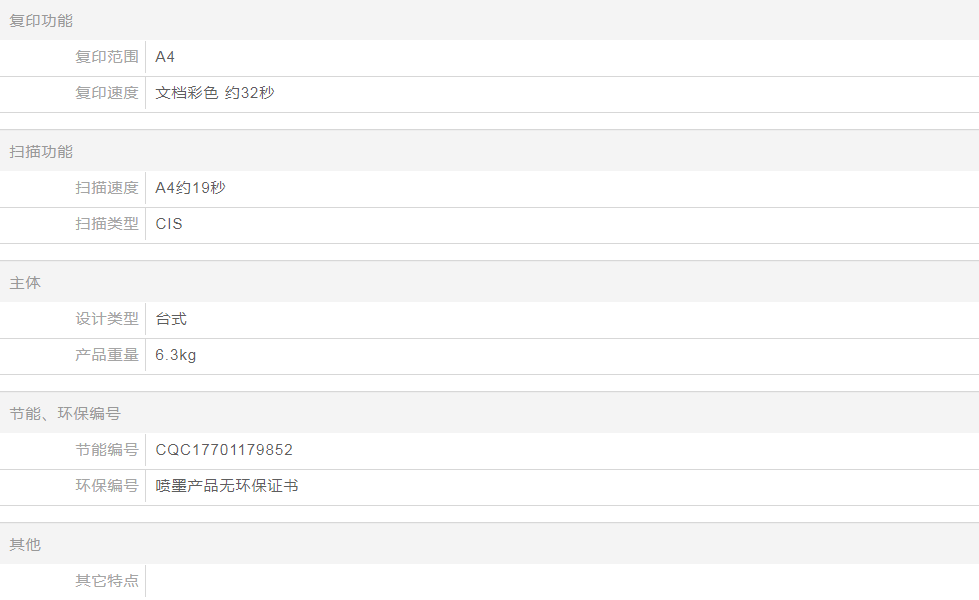Click the 节能、环保编号 section header
This screenshot has width=979, height=600.
[65, 413]
